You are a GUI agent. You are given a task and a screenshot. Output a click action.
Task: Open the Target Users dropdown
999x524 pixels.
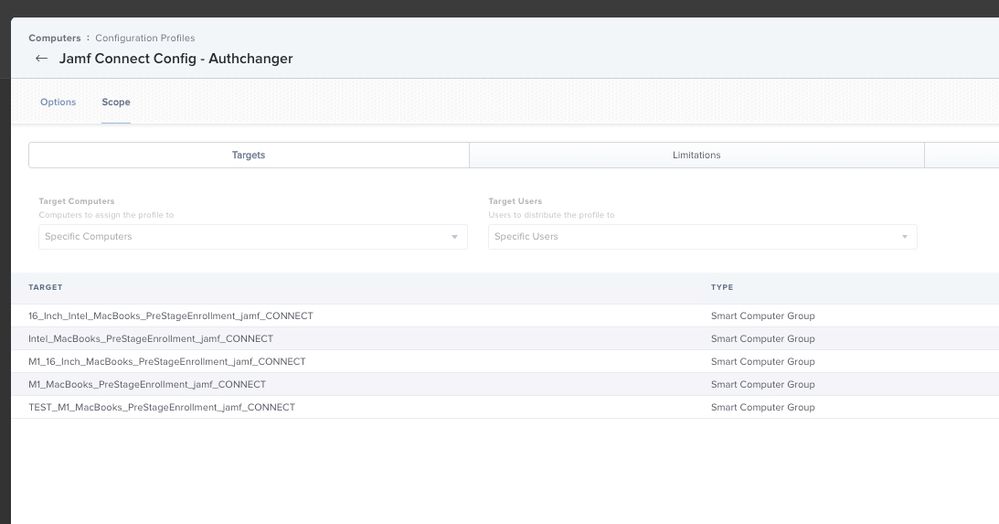[x=703, y=237]
